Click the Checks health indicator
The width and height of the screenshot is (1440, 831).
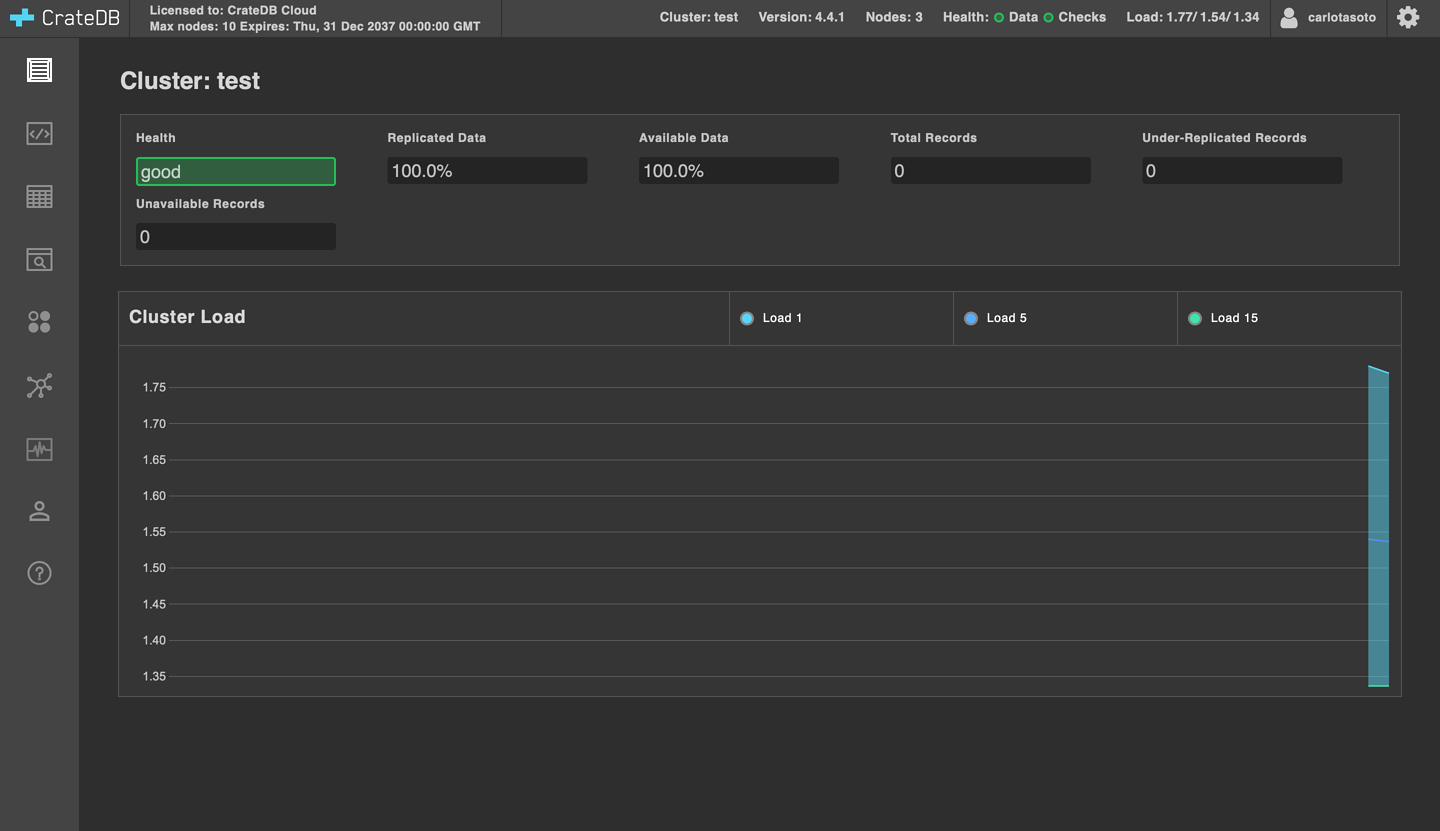tap(1074, 17)
